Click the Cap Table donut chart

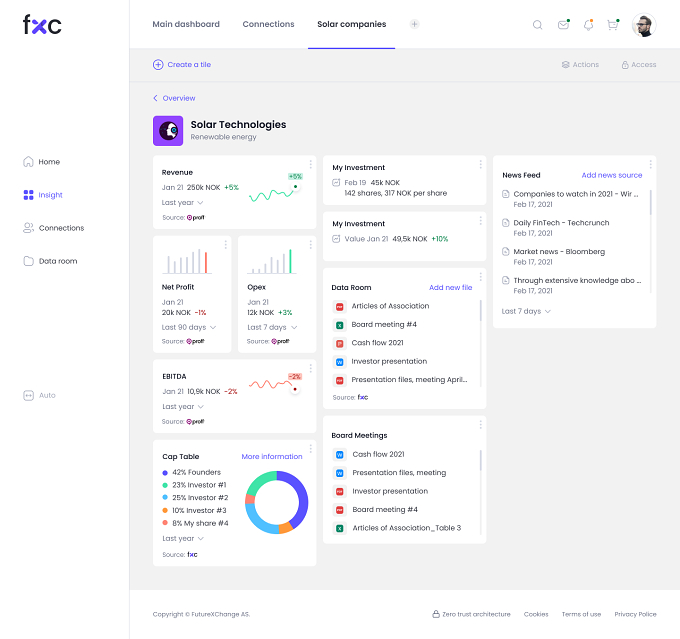pyautogui.click(x=277, y=502)
